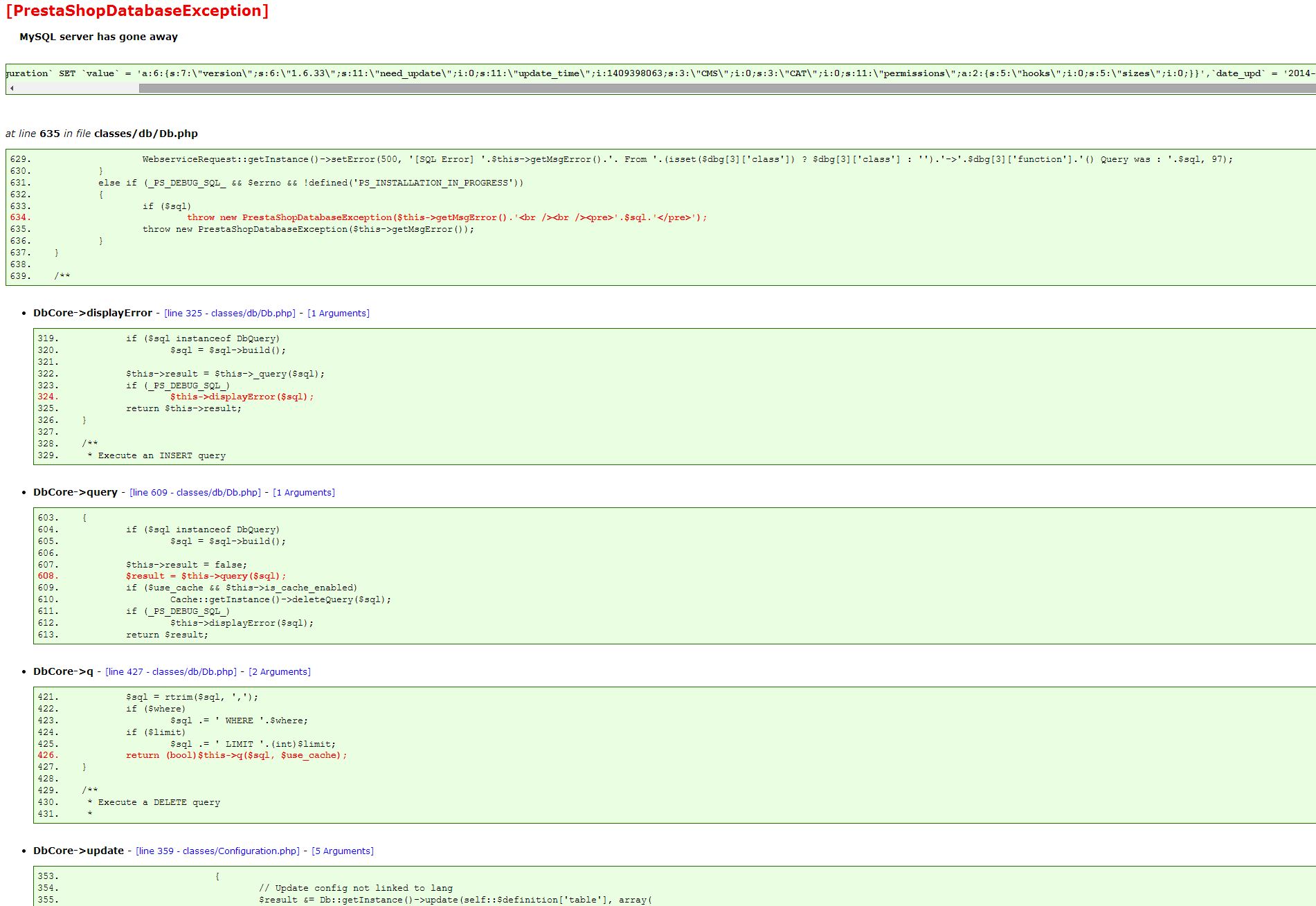
Task: Click red code line 634 throwing PrestaShopDatabaseException
Action: point(447,217)
